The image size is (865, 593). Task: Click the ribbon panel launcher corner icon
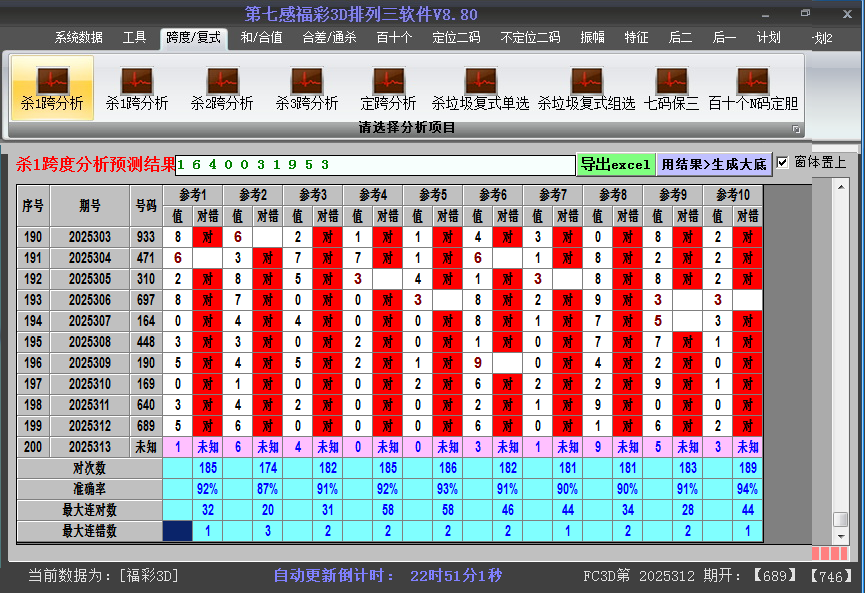pos(796,129)
